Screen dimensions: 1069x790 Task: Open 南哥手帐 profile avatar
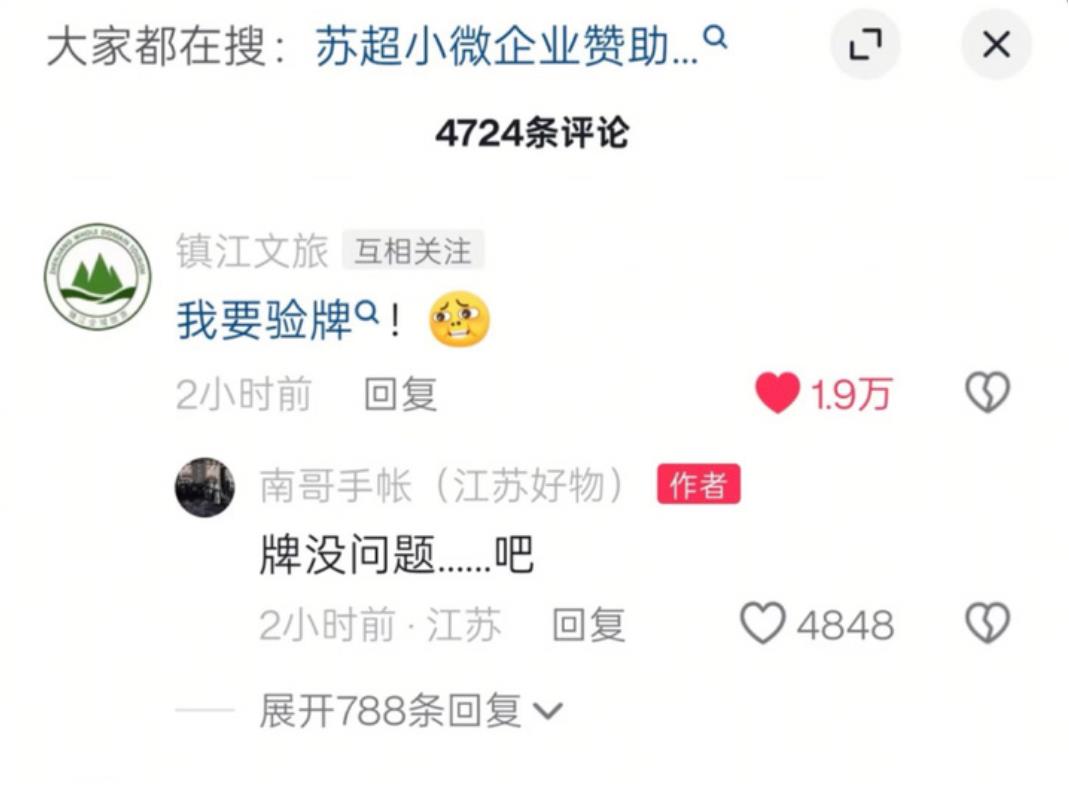pos(205,487)
